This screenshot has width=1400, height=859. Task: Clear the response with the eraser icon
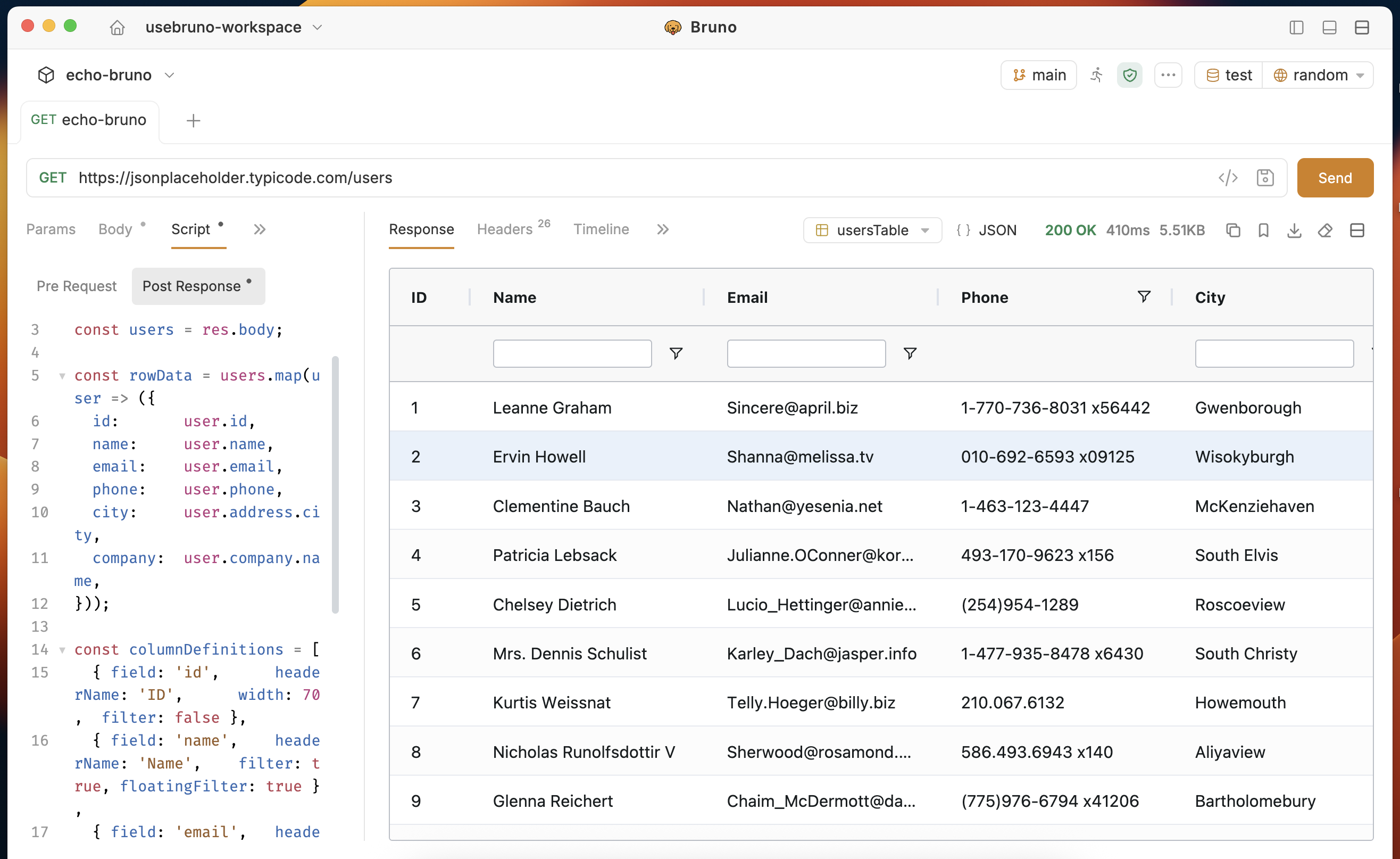[x=1325, y=230]
